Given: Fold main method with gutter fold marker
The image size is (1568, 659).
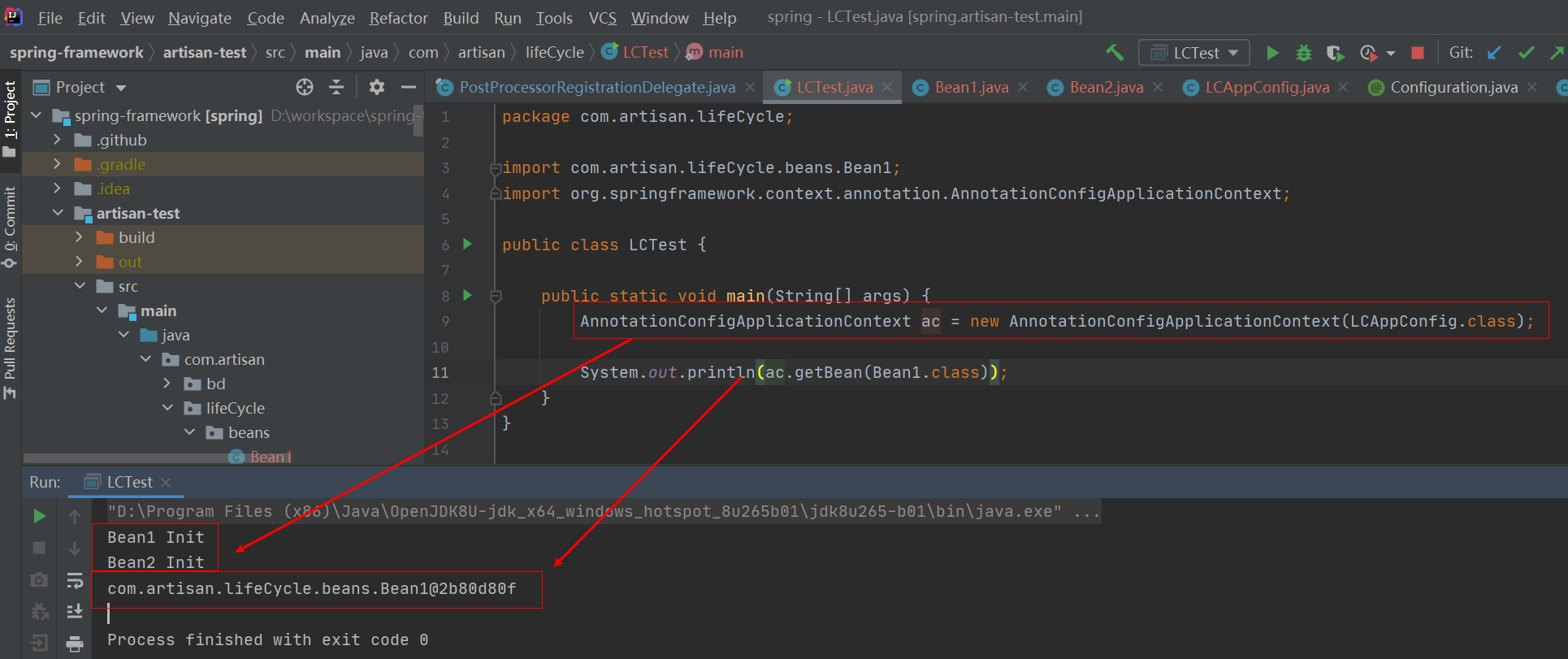Looking at the screenshot, I should click(496, 297).
